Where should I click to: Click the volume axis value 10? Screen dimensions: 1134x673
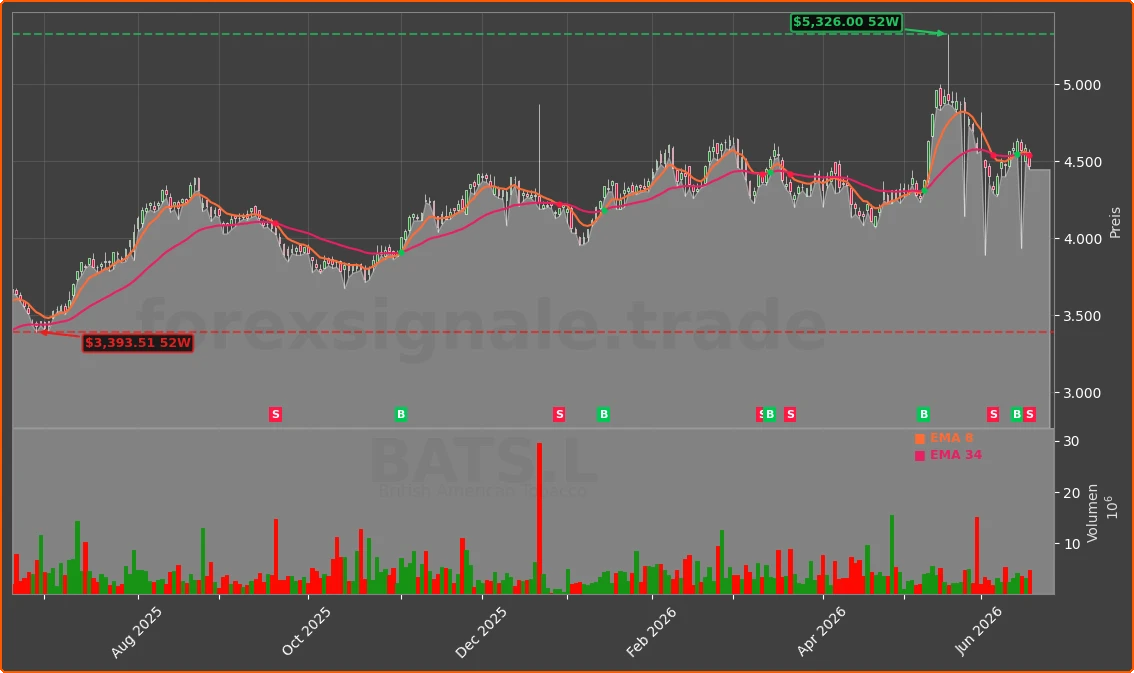tap(1071, 544)
